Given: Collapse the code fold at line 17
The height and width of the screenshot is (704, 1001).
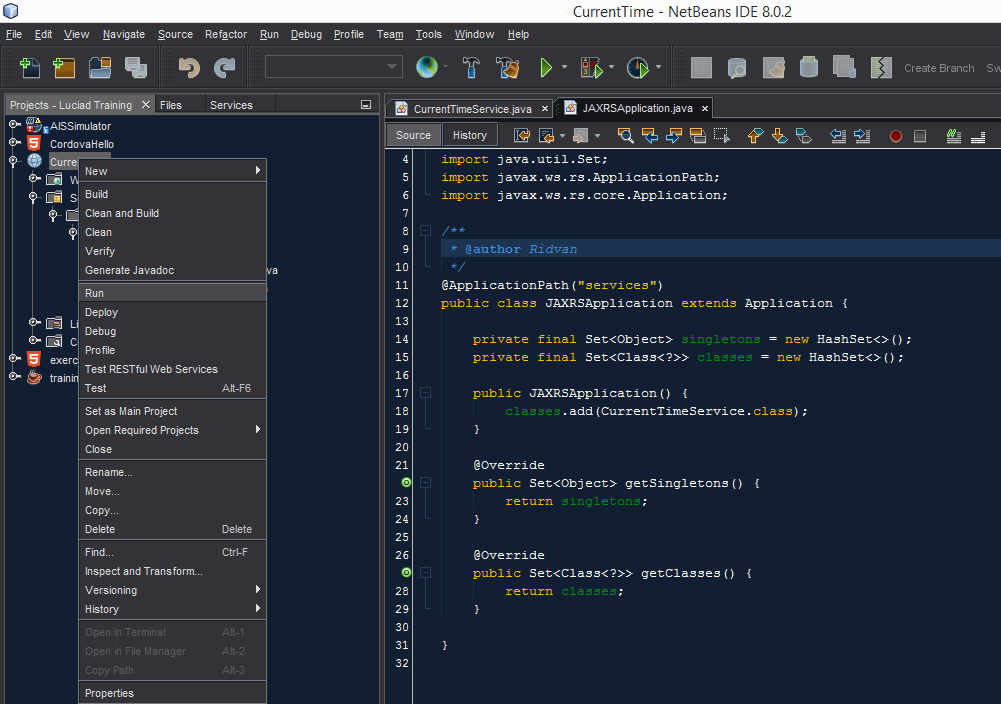Looking at the screenshot, I should point(425,393).
